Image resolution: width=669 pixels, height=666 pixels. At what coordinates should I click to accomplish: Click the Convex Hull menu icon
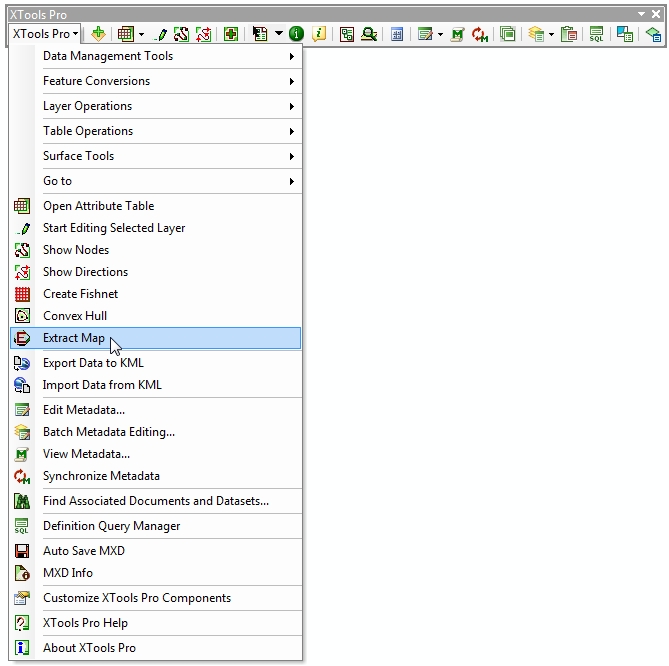22,316
